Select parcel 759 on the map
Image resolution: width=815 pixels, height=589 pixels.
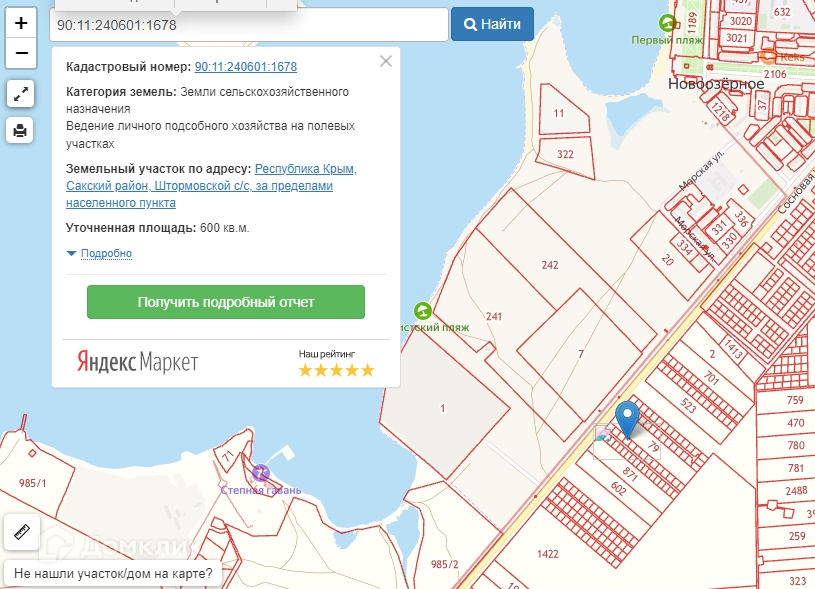coord(795,400)
